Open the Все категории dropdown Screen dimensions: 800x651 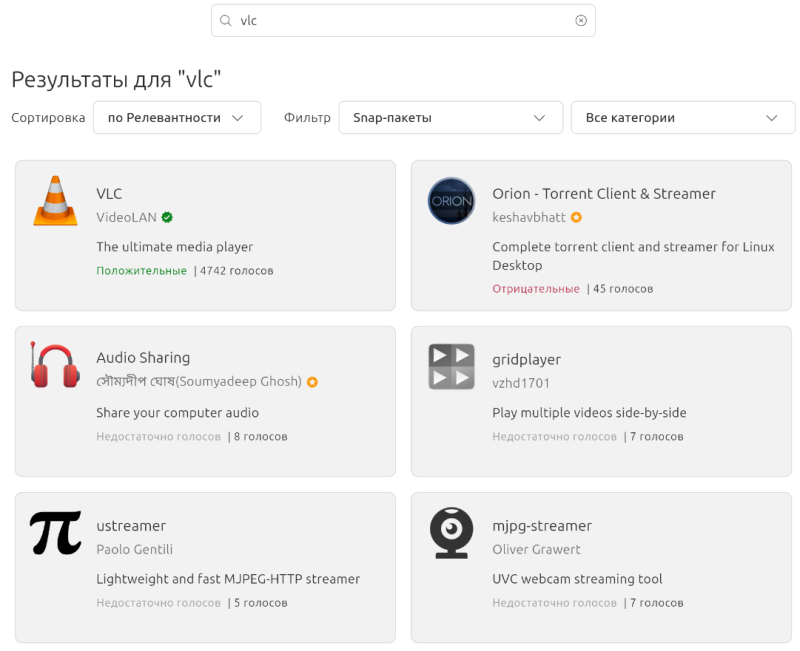tap(682, 117)
